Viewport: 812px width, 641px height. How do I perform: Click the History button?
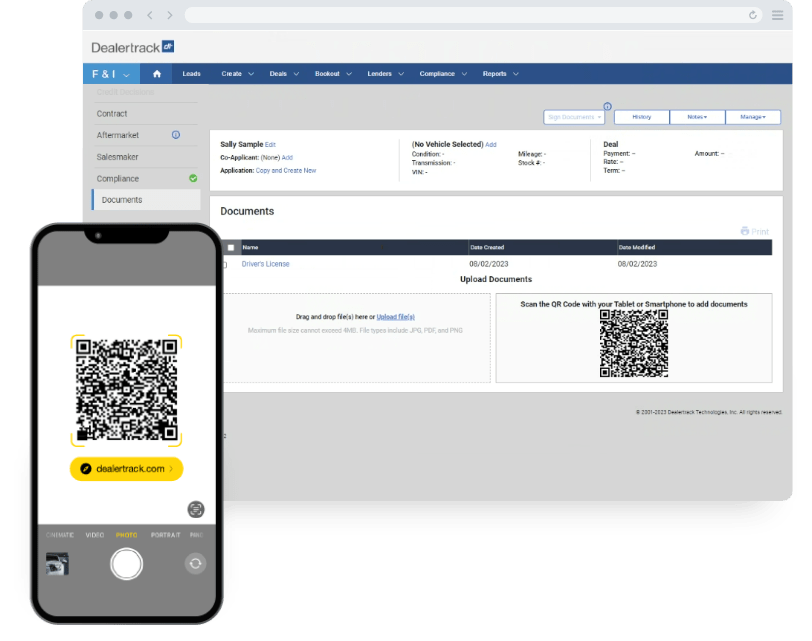click(x=642, y=117)
